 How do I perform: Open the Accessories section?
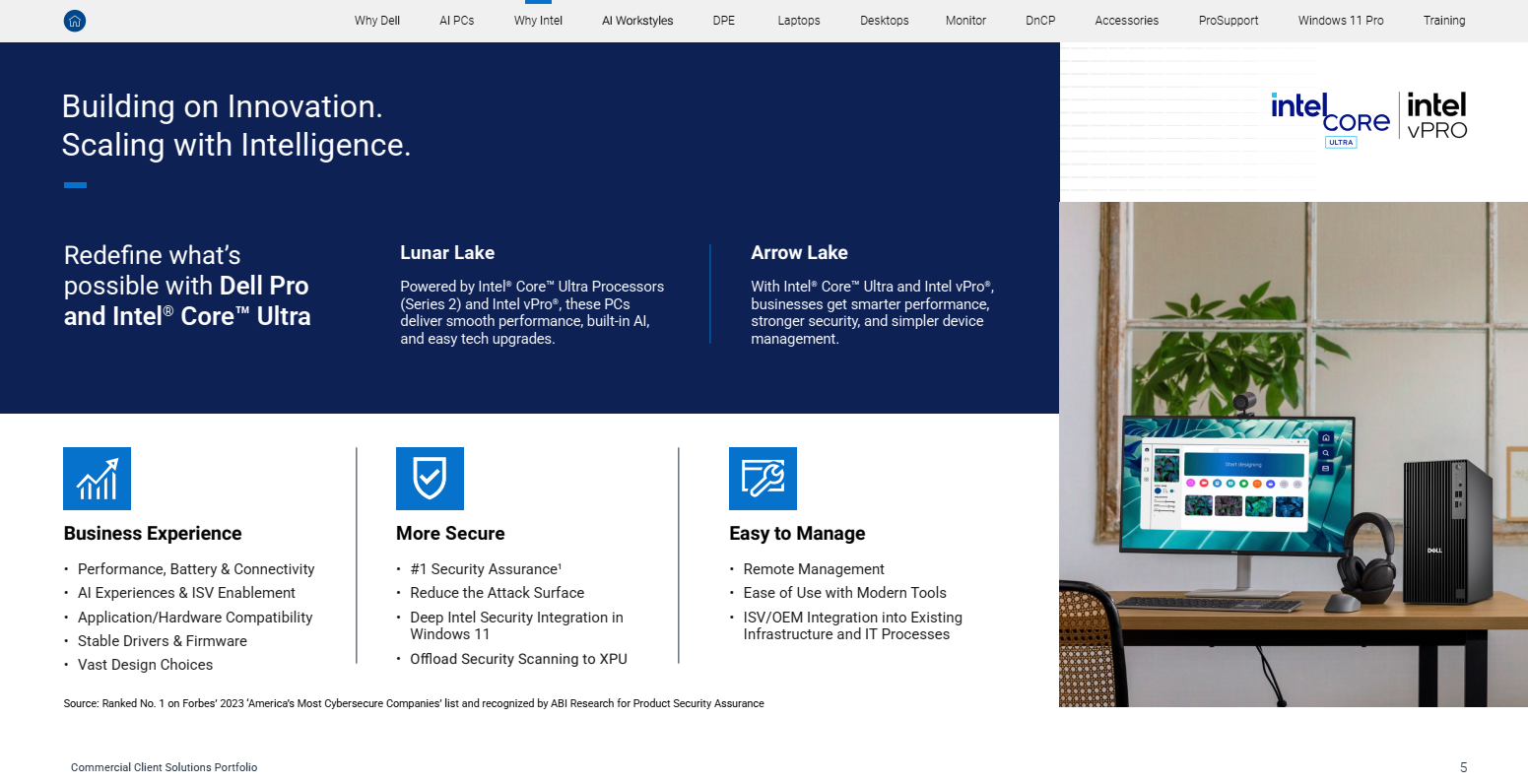coord(1126,21)
